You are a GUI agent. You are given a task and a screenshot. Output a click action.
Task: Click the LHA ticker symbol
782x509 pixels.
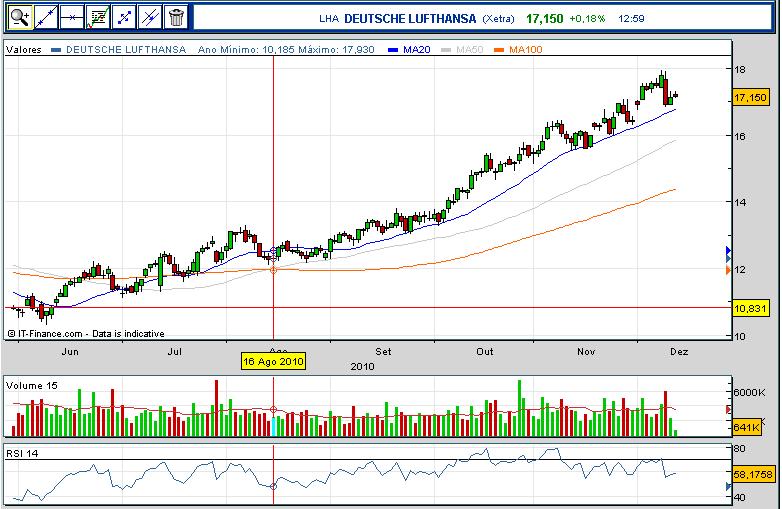pos(329,19)
